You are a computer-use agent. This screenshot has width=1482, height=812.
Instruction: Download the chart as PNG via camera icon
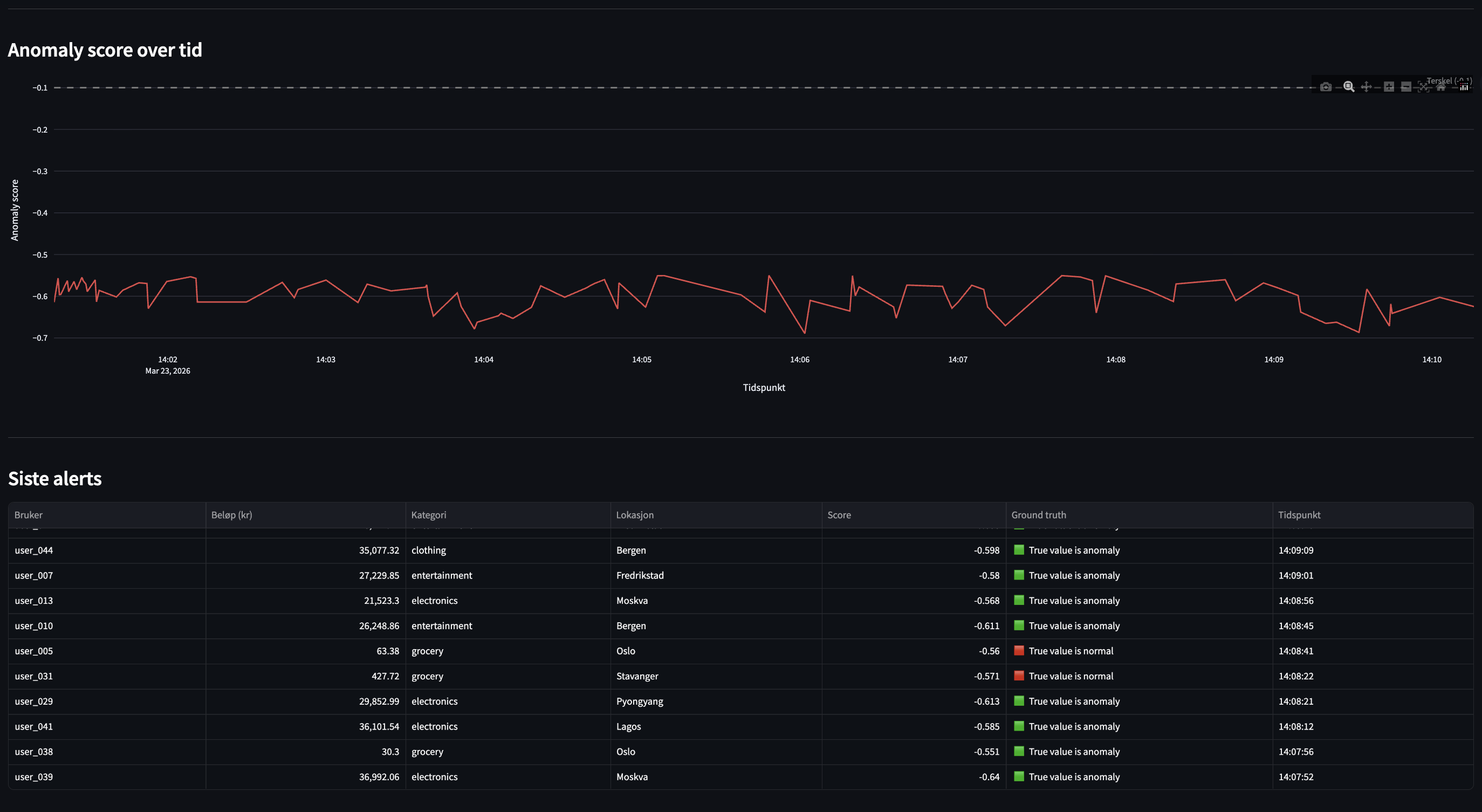[1326, 87]
